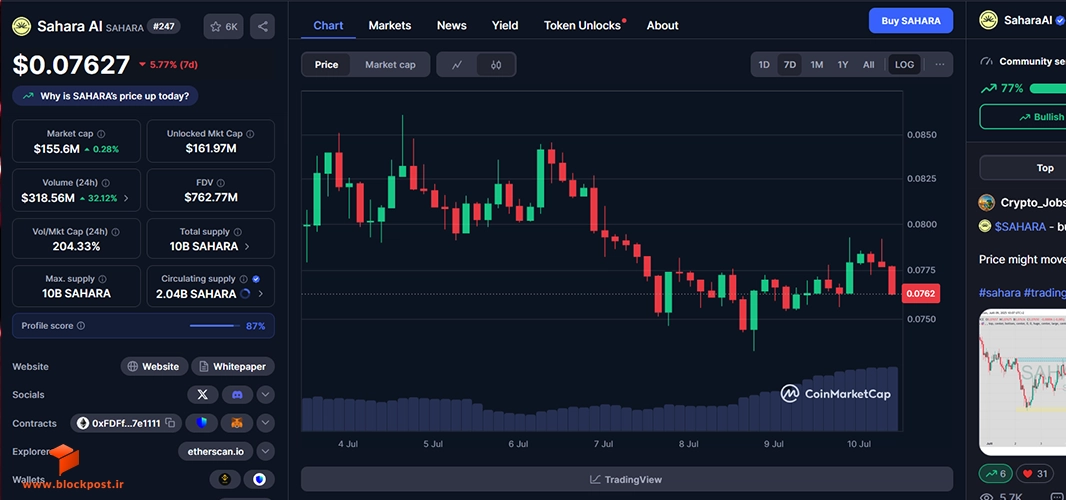Click the Total supply info icon
1066x500 pixels.
tap(237, 232)
